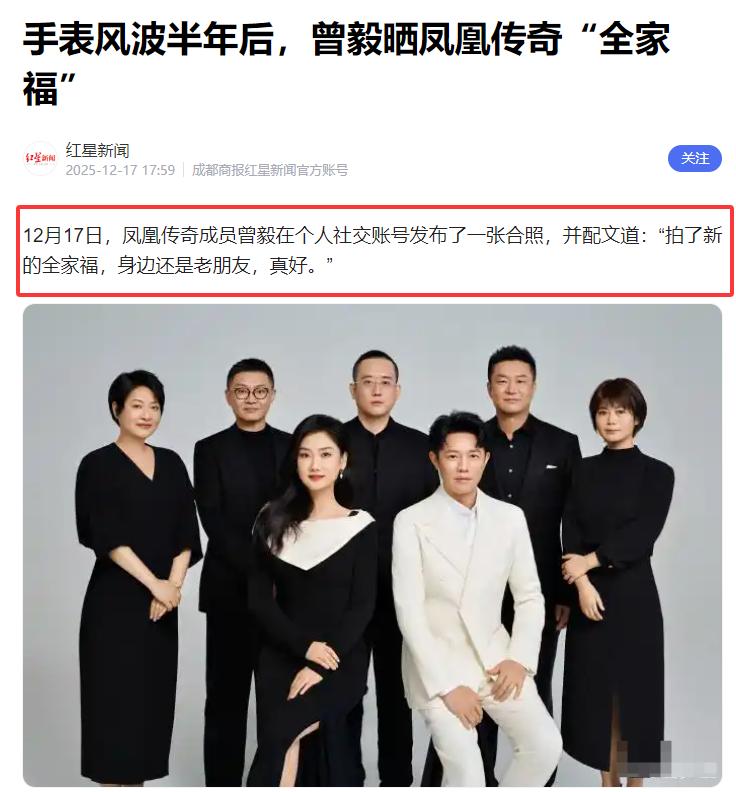Click 拍了新 in the quoted caption
Viewport: 736px width, 792px height.
tap(693, 235)
